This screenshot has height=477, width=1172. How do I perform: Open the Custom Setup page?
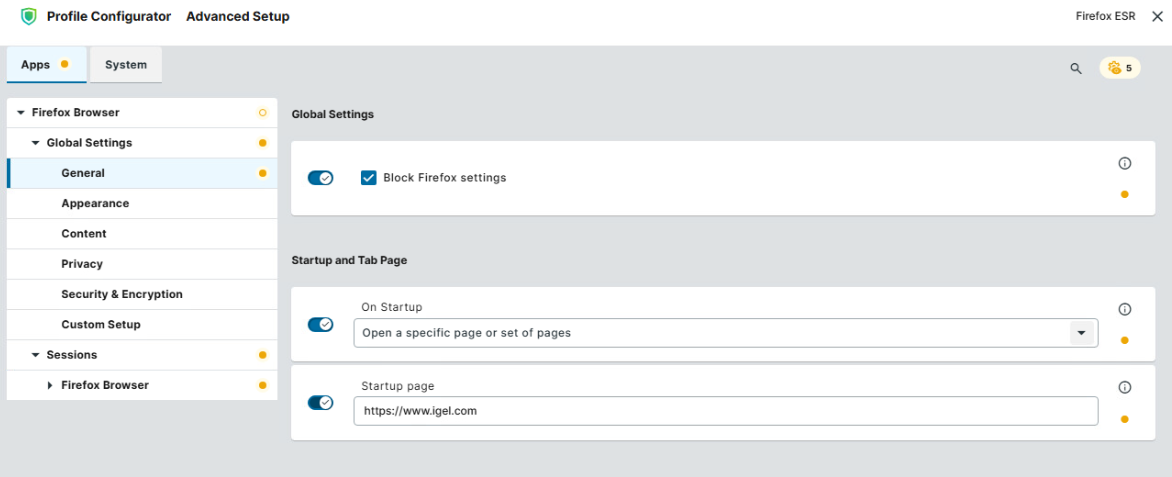coord(142,324)
